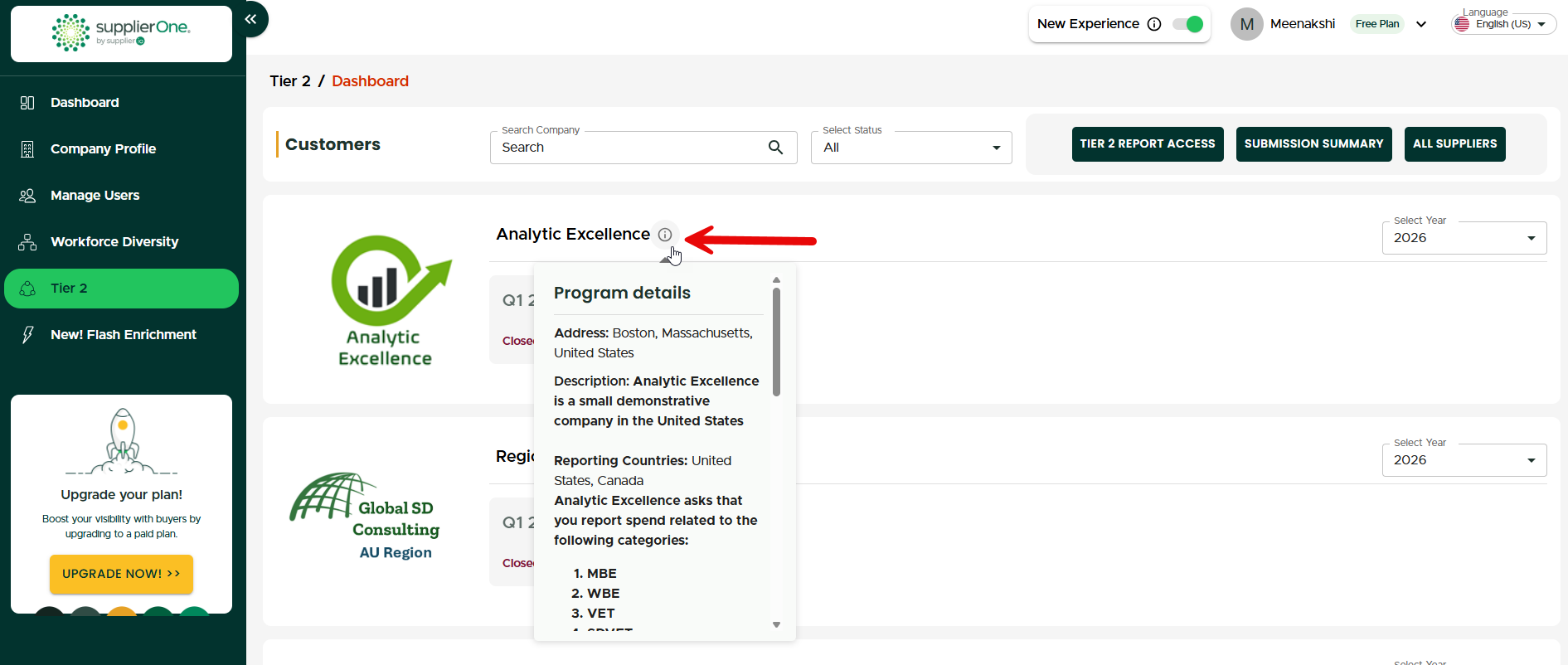Click the popup scroll-up arrow

pos(776,280)
